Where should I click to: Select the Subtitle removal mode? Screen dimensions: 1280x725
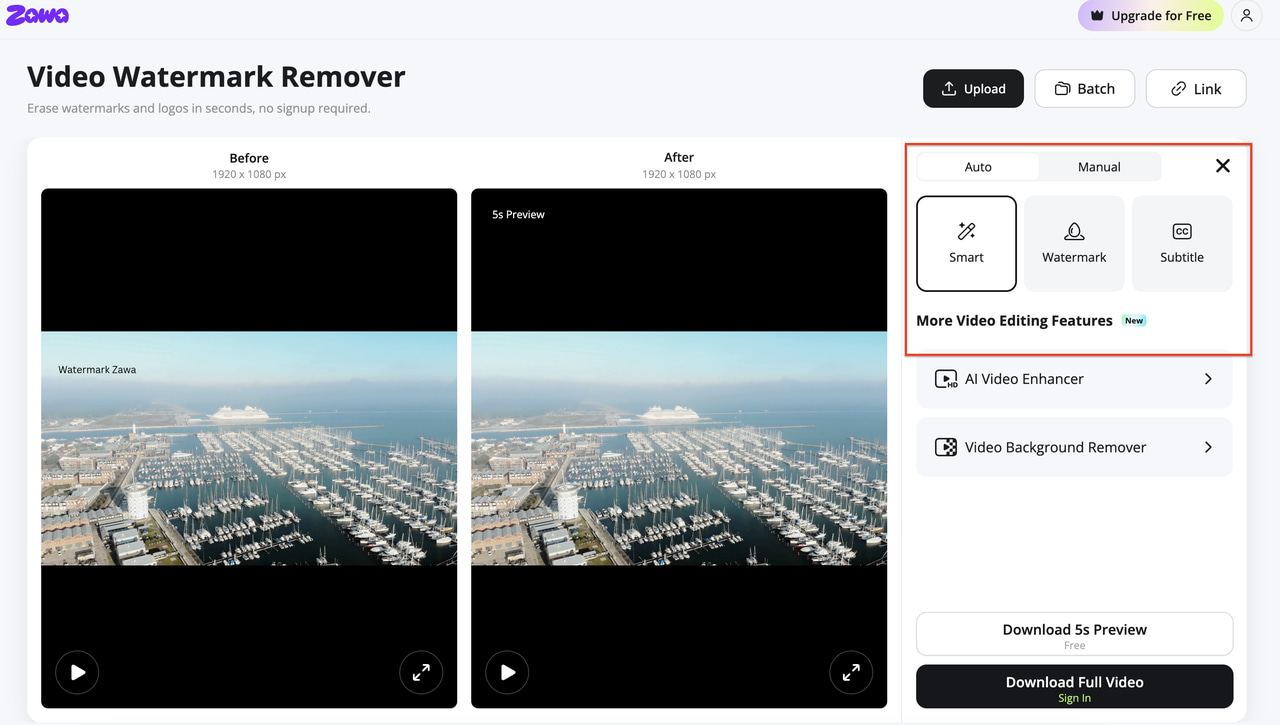coord(1182,243)
